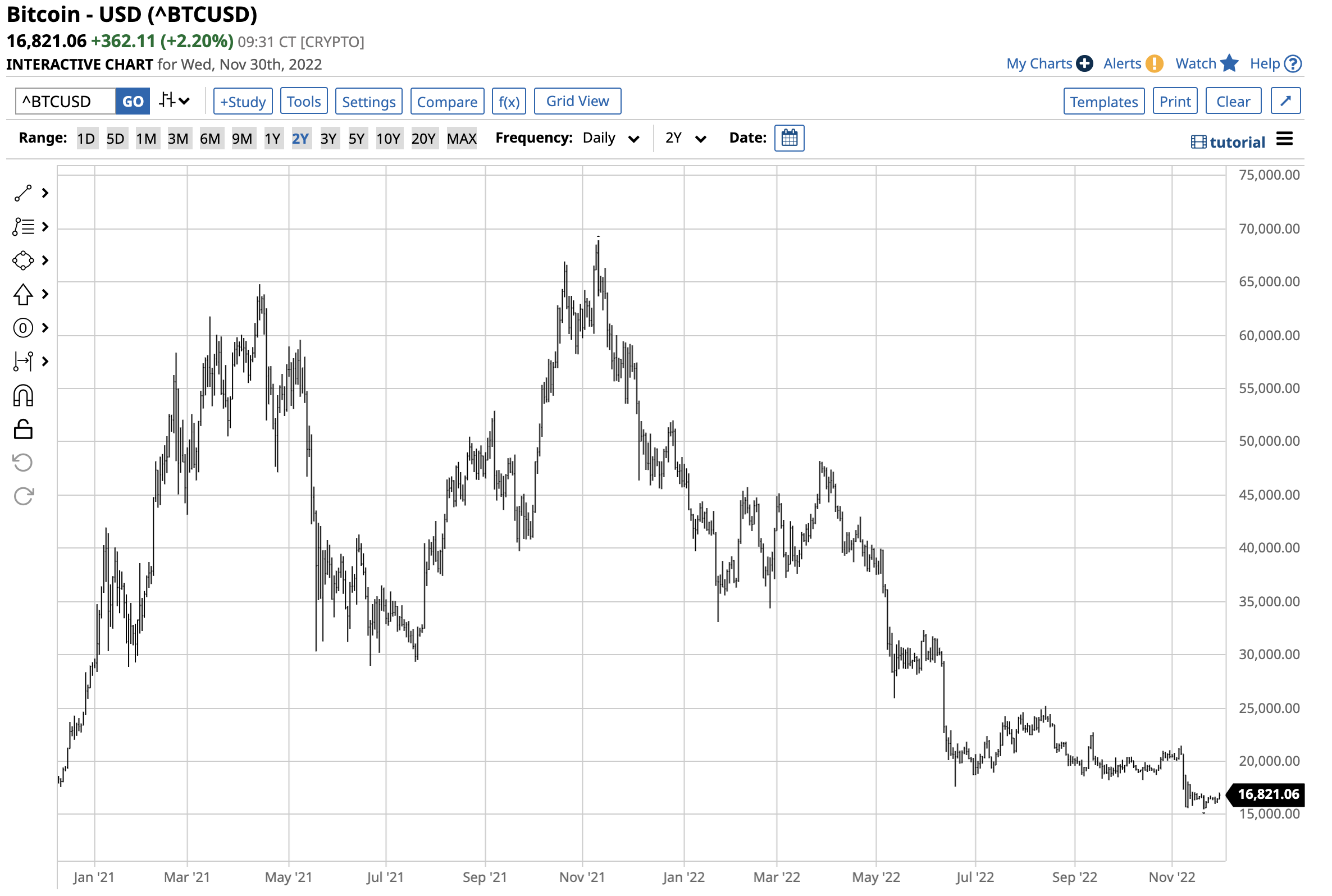Open the chart type bar-style dropdown
Viewport: 1332px width, 896px height.
(174, 101)
